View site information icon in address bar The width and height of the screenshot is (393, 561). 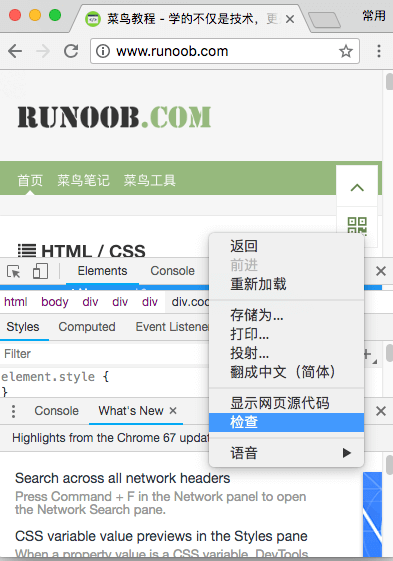coord(103,51)
